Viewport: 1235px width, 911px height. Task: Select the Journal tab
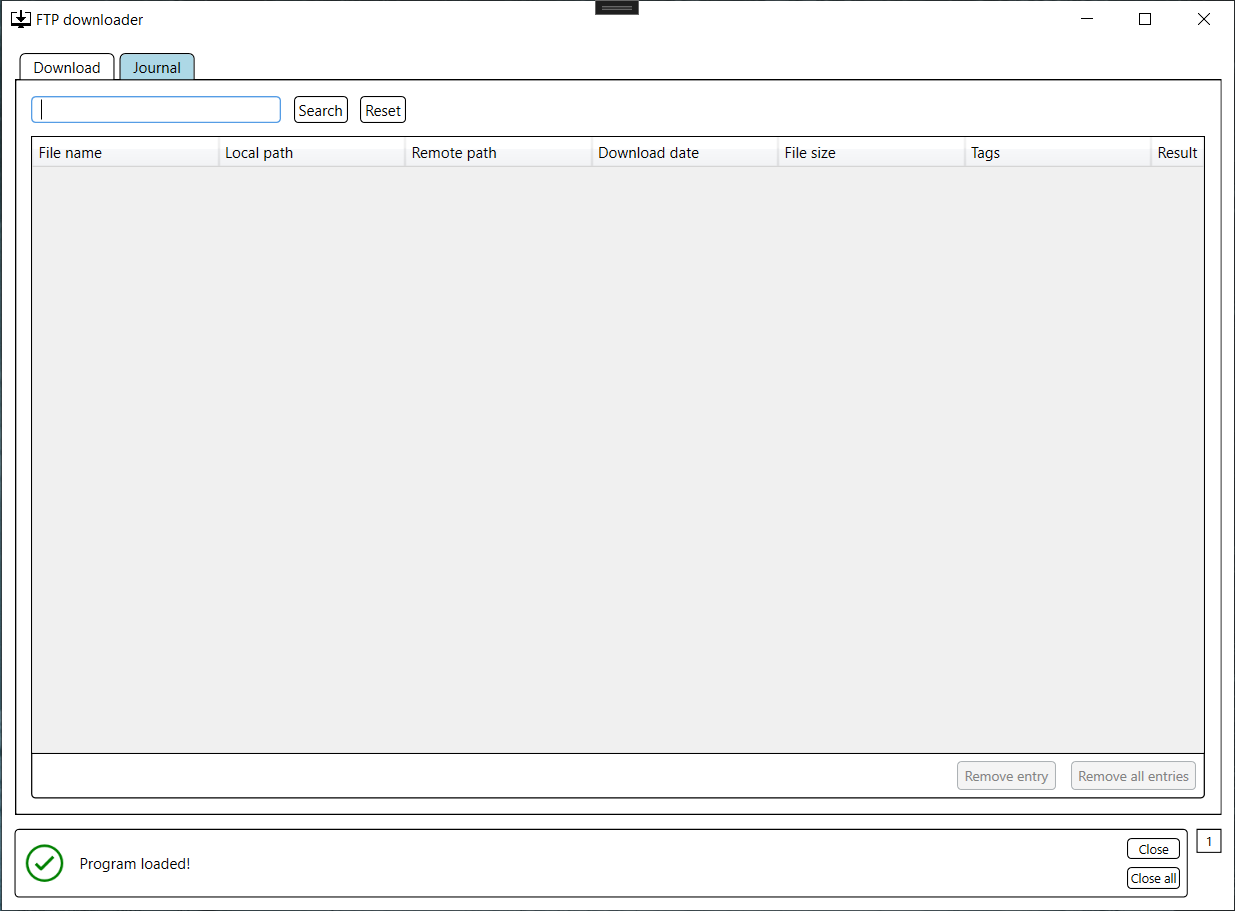tap(156, 66)
